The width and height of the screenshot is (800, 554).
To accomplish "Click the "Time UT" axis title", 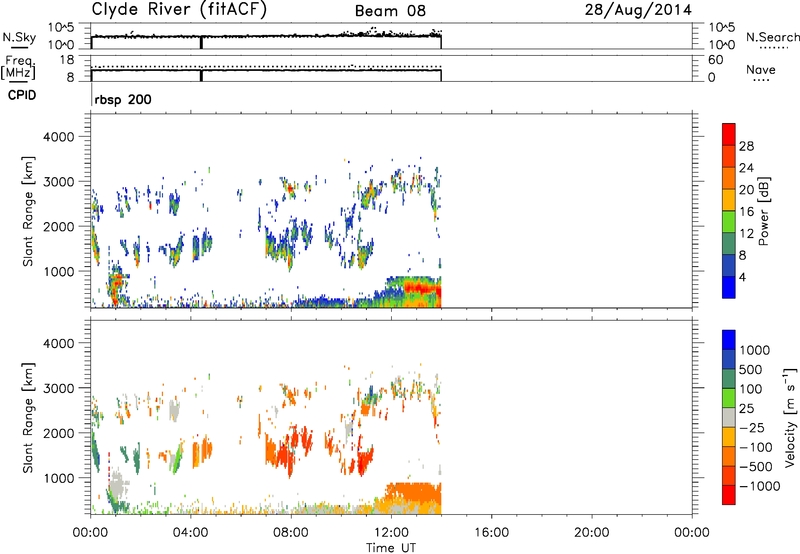I will (391, 548).
